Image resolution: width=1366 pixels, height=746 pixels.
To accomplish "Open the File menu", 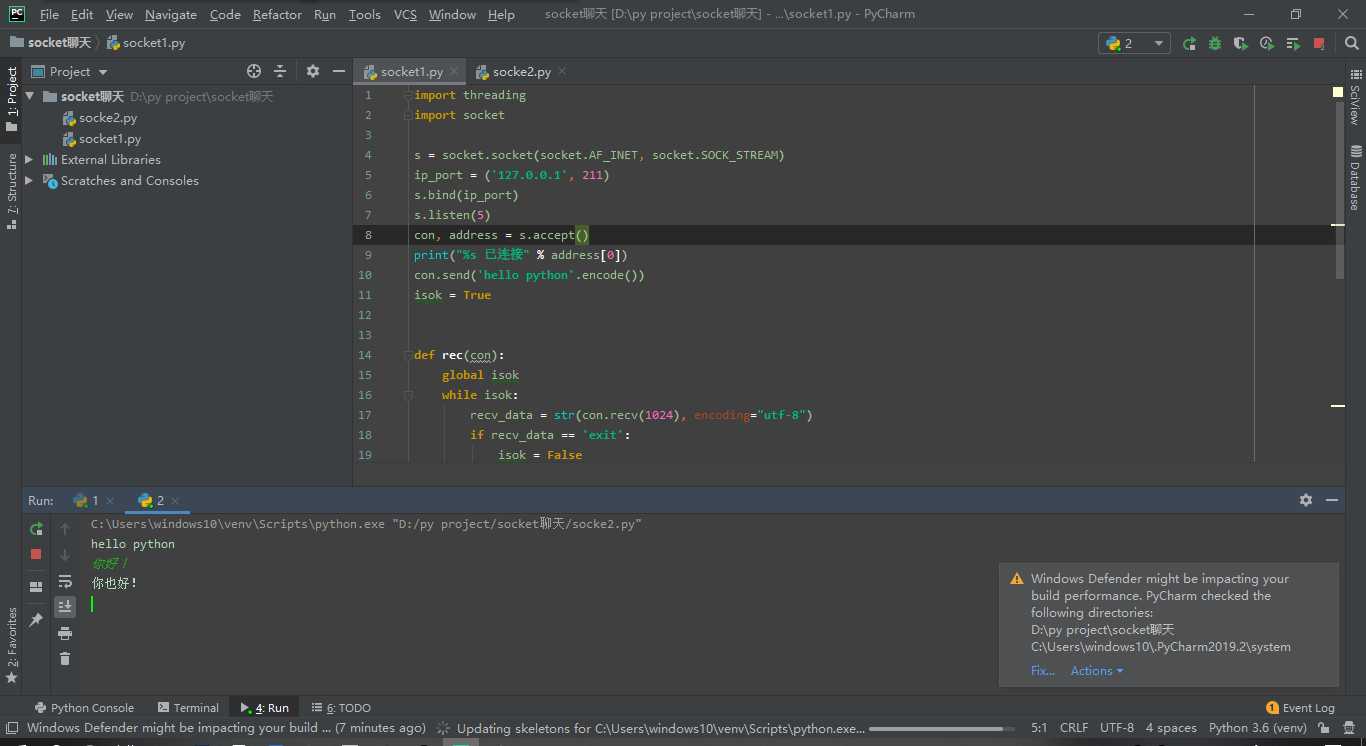I will point(49,14).
